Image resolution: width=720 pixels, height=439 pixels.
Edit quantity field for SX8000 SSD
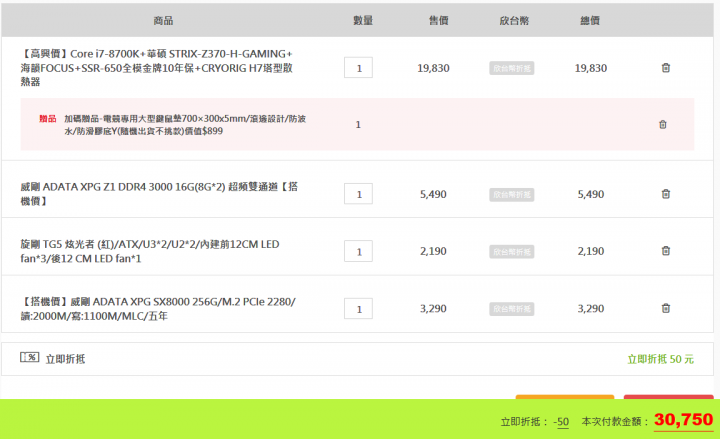(x=358, y=309)
